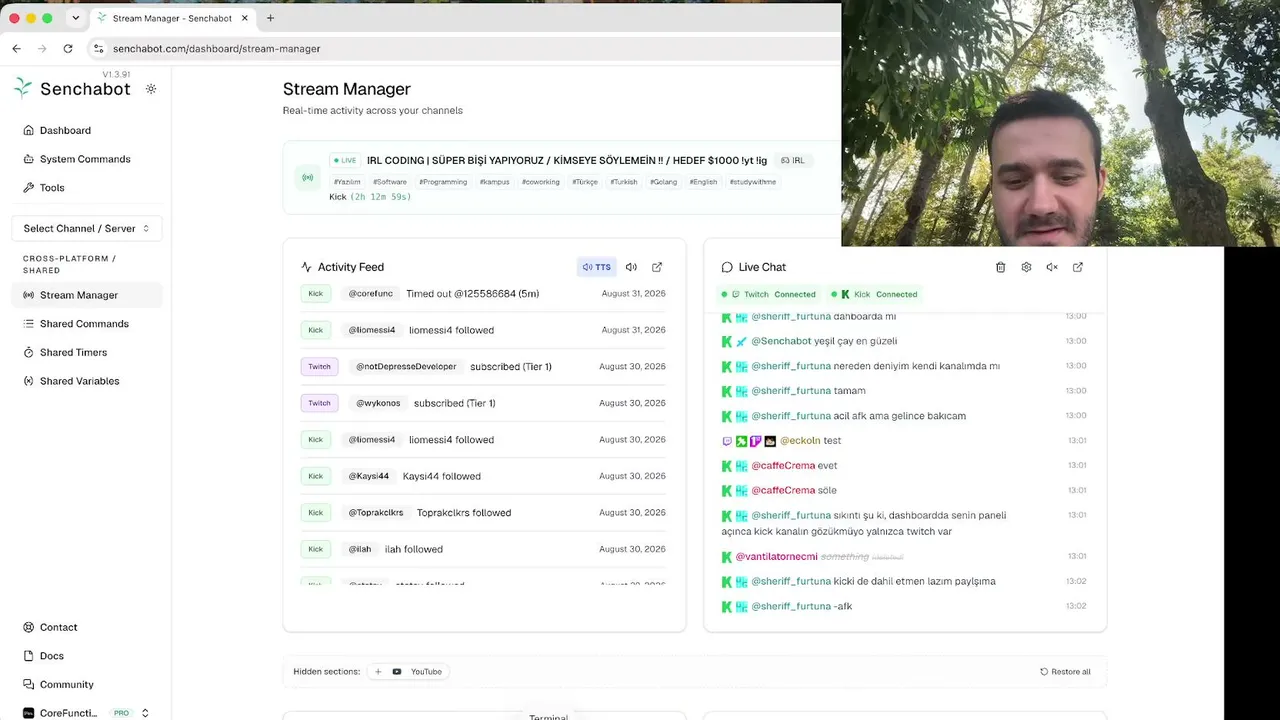The height and width of the screenshot is (720, 1280).
Task: Open a new browser tab
Action: pos(270,18)
